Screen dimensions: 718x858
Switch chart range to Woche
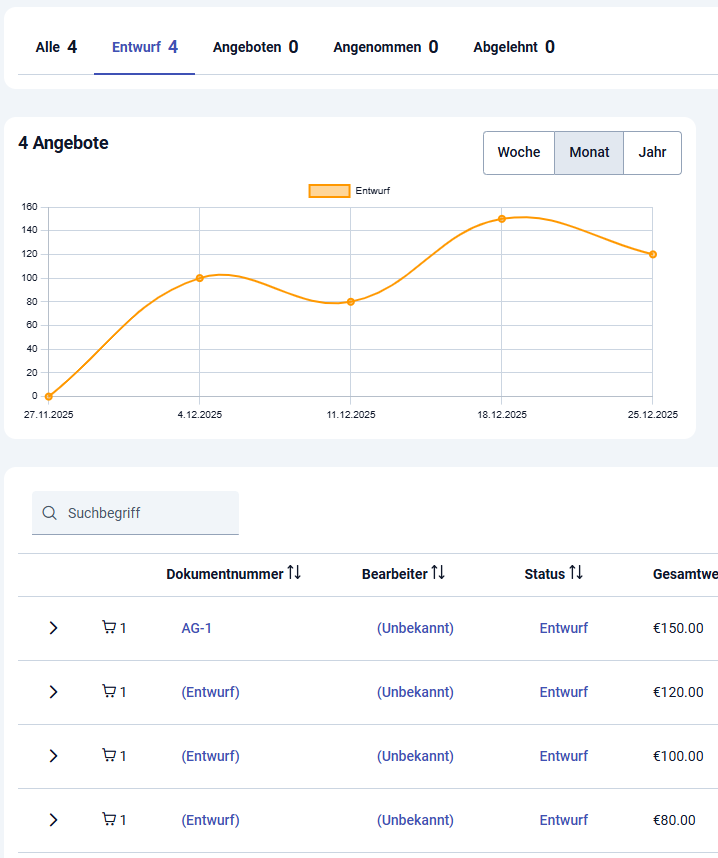(519, 153)
